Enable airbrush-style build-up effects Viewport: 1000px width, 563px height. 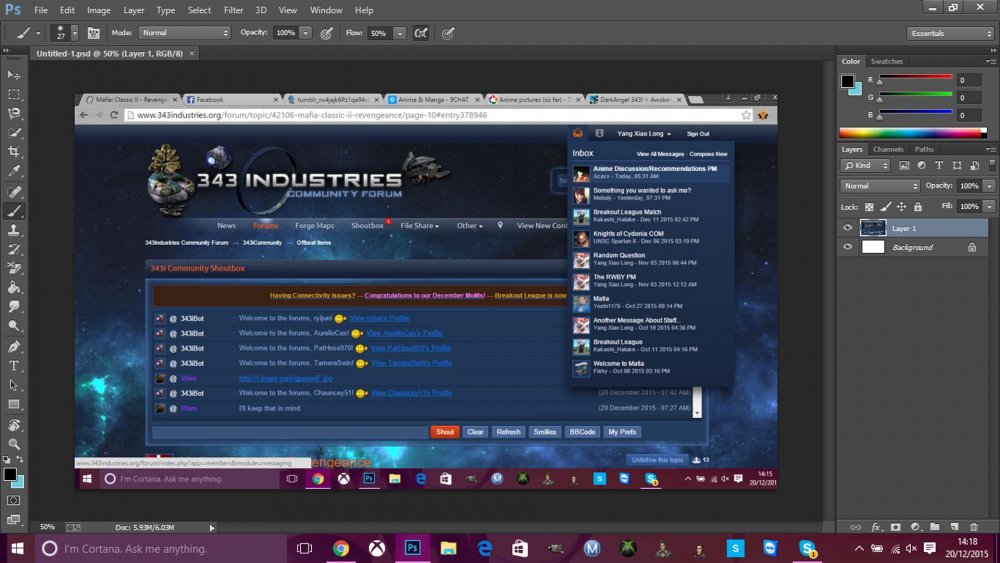pyautogui.click(x=421, y=33)
